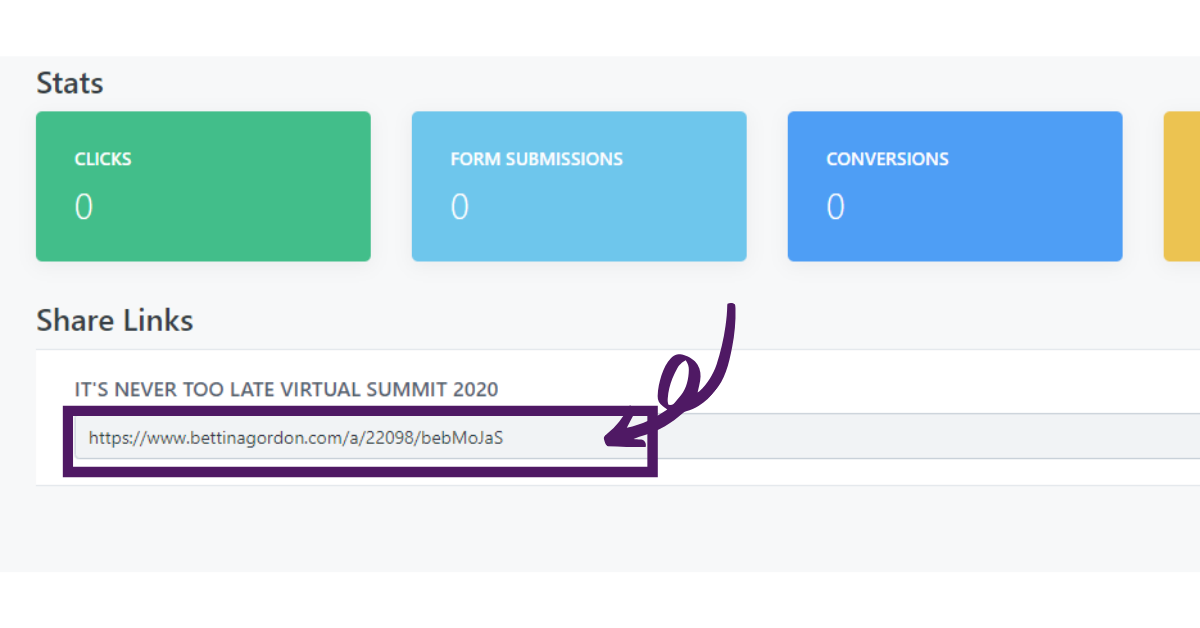Click the zero count under Clicks
1200x628 pixels.
click(84, 207)
